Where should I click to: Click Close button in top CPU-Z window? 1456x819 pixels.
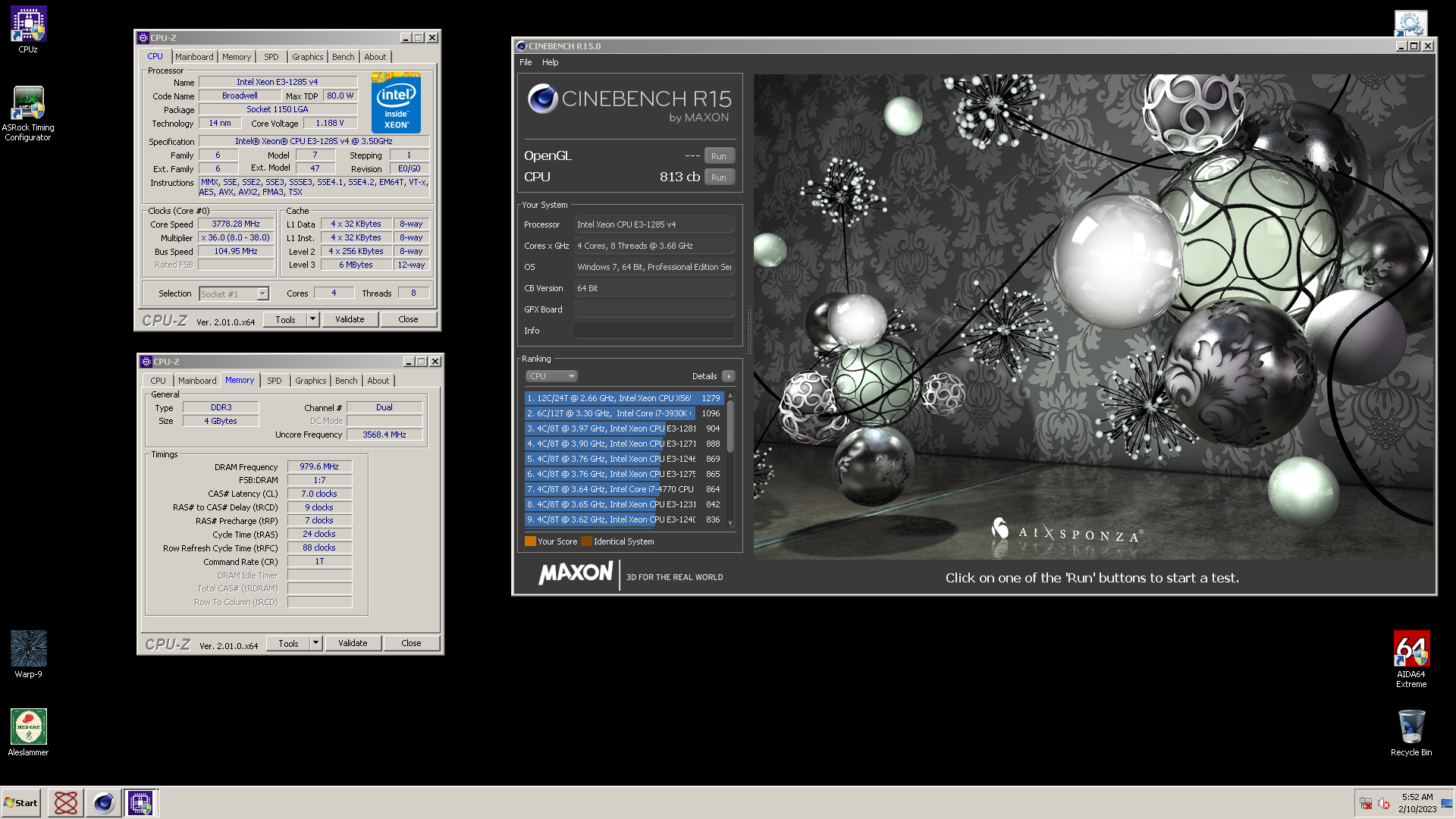408,320
